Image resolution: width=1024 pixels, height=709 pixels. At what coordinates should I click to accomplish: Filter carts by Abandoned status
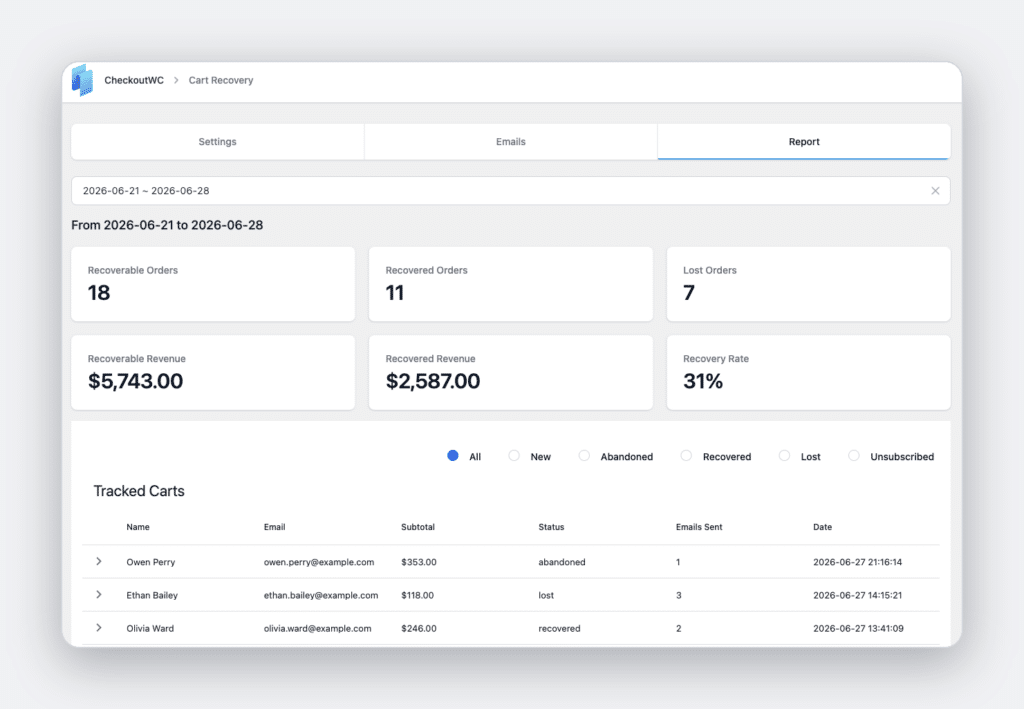(x=584, y=456)
